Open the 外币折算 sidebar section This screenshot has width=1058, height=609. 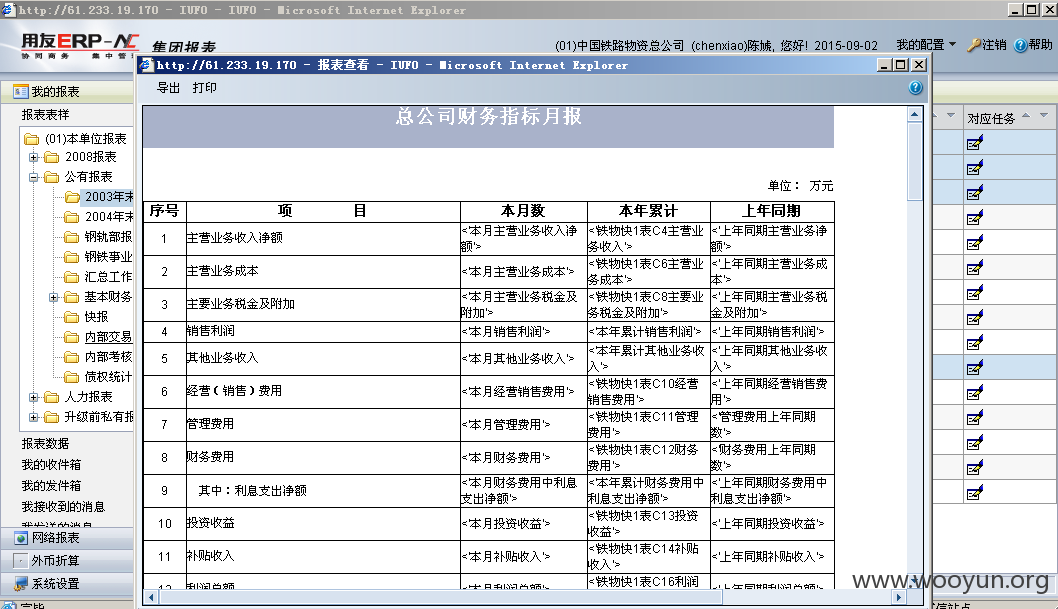point(67,560)
